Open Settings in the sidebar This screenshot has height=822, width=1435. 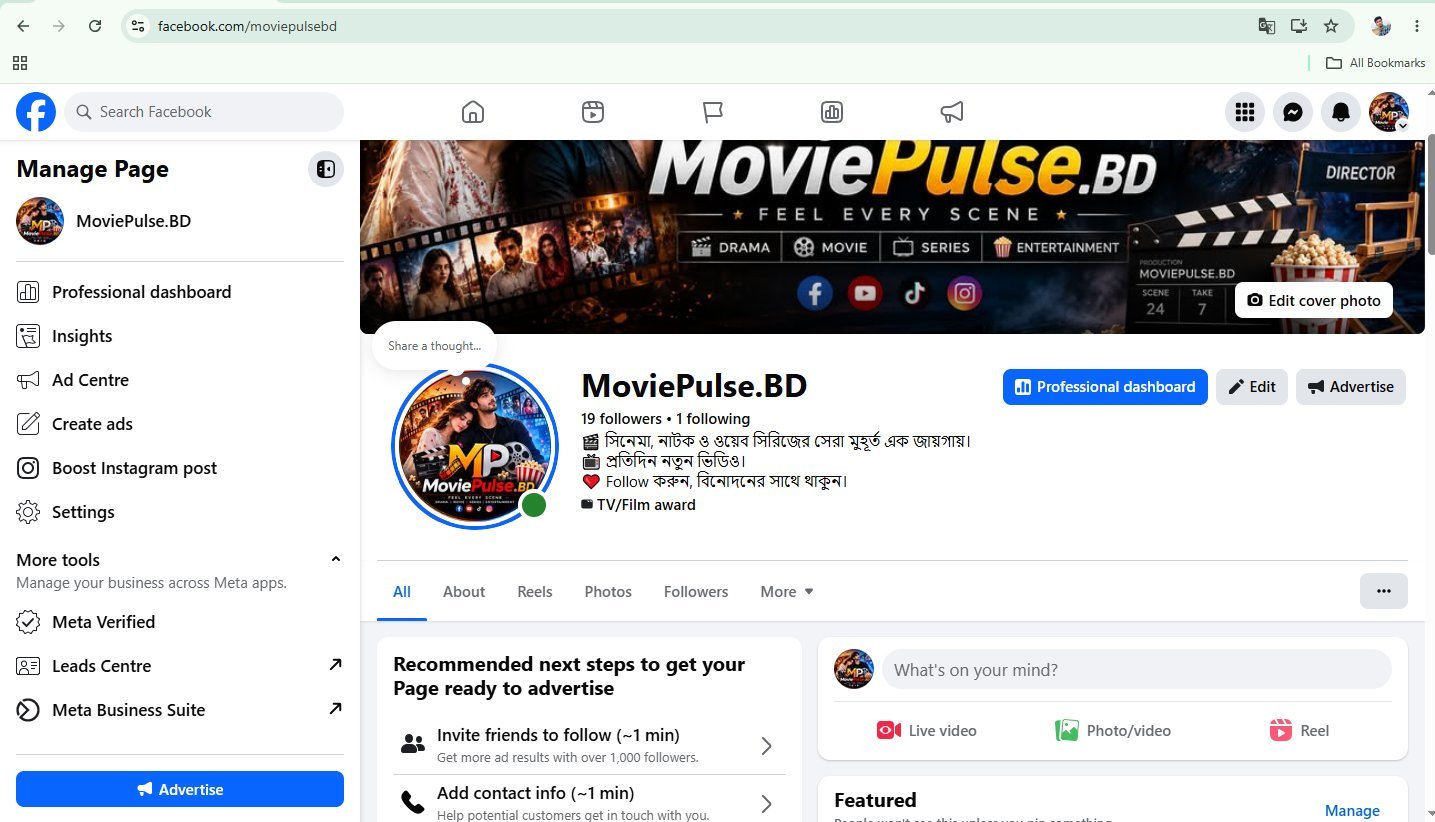click(x=180, y=512)
